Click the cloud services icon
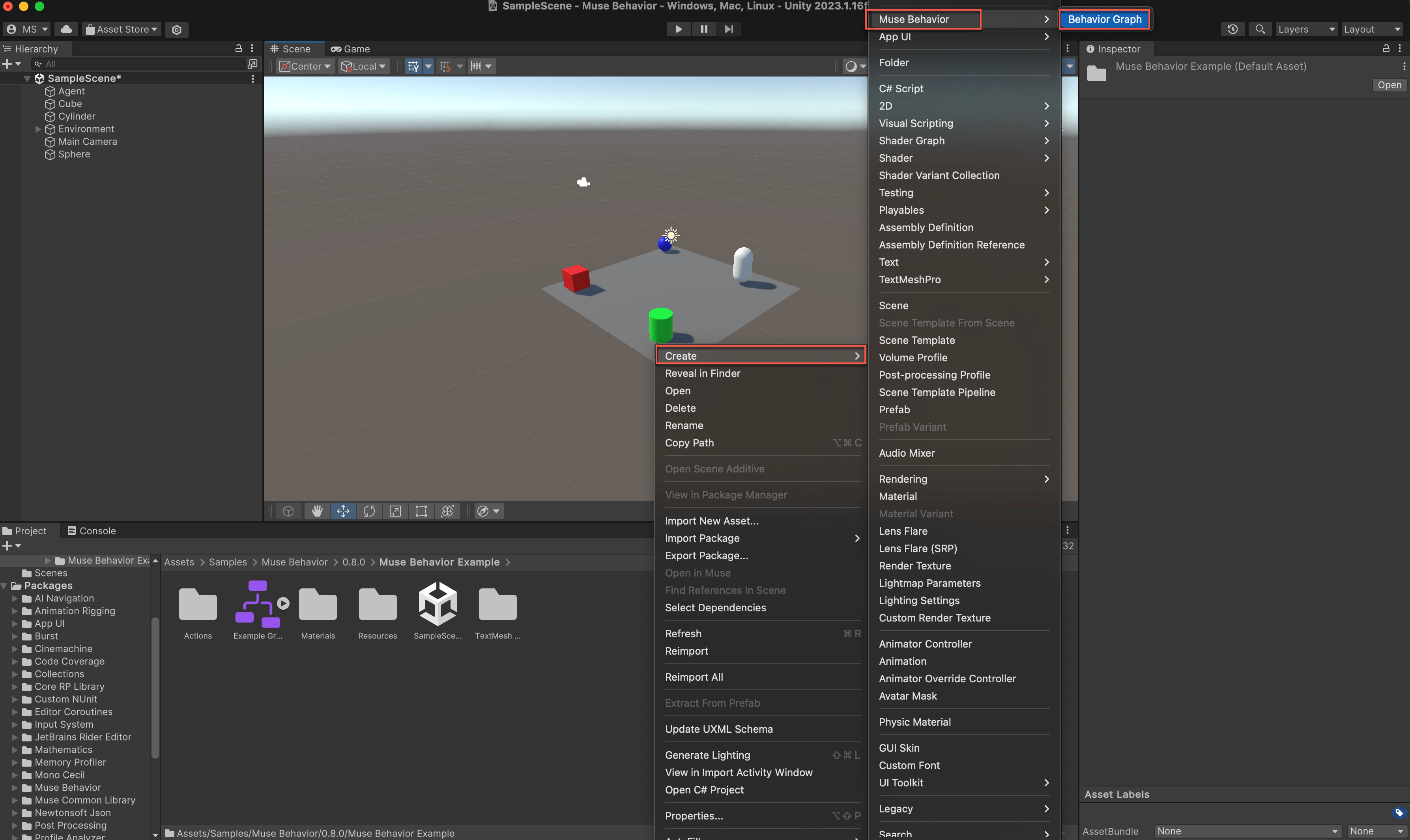 [x=66, y=30]
